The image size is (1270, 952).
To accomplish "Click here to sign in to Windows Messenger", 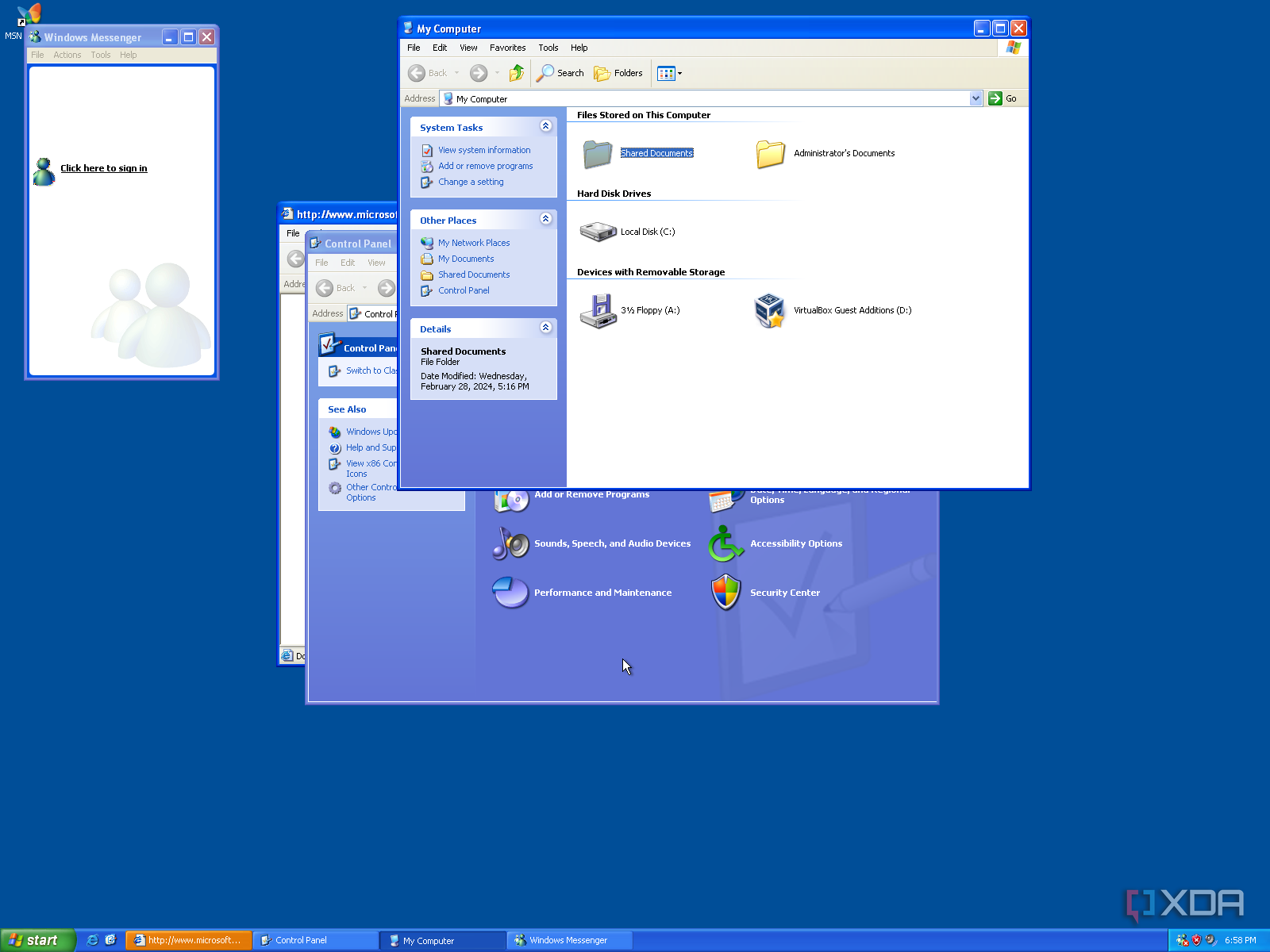I will tap(103, 167).
